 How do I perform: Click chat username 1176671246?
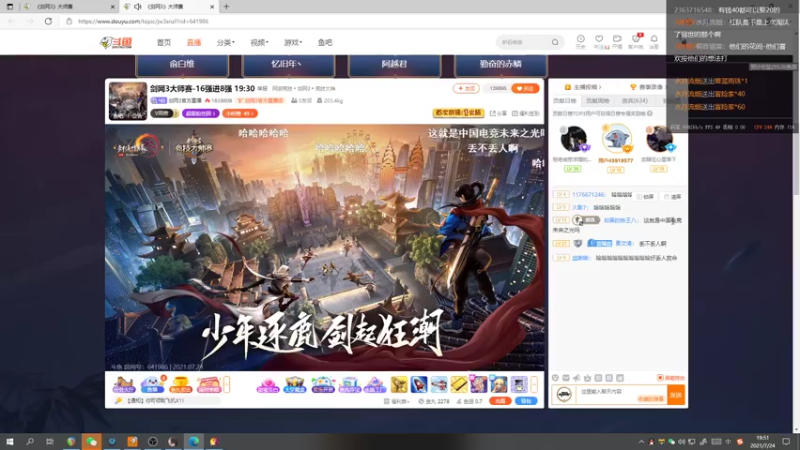pos(588,194)
